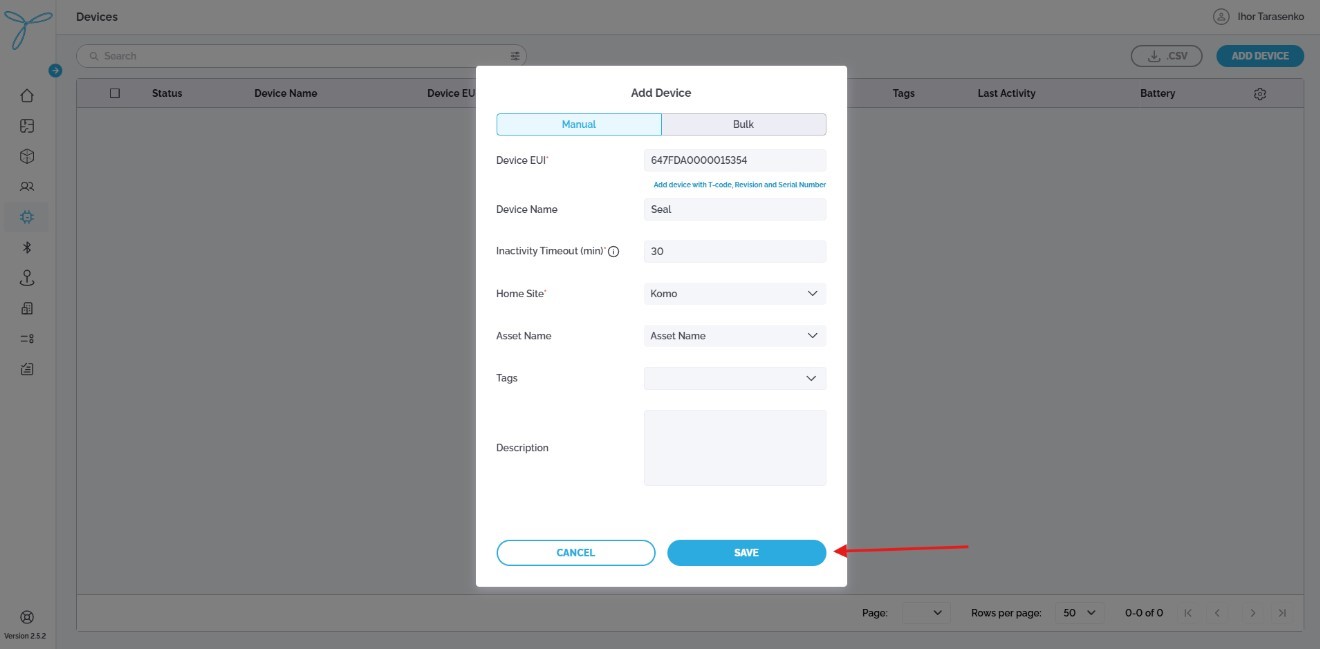Image resolution: width=1320 pixels, height=649 pixels.
Task: Click the cube assets icon in sidebar
Action: [27, 157]
